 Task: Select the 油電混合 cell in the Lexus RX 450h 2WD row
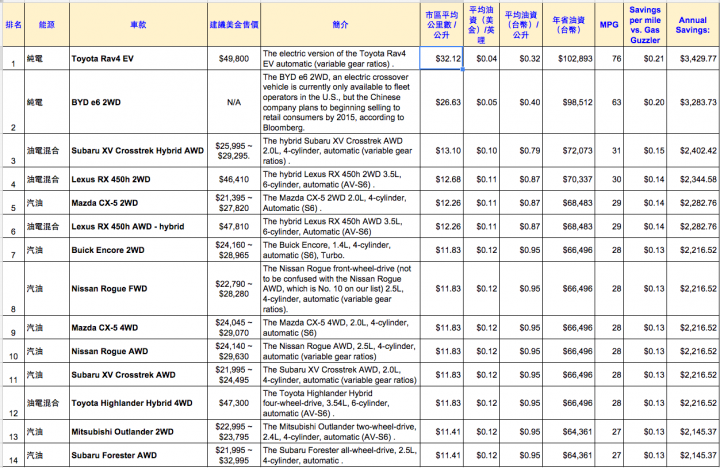click(x=47, y=179)
